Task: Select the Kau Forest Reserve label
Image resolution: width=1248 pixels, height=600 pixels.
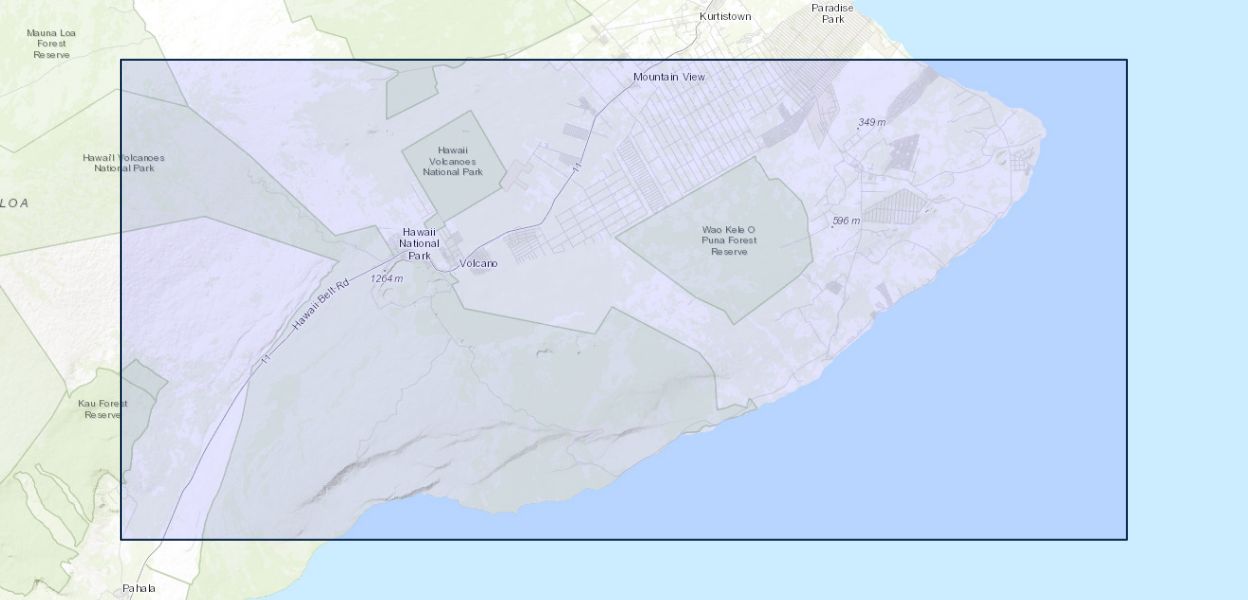Action: 102,409
